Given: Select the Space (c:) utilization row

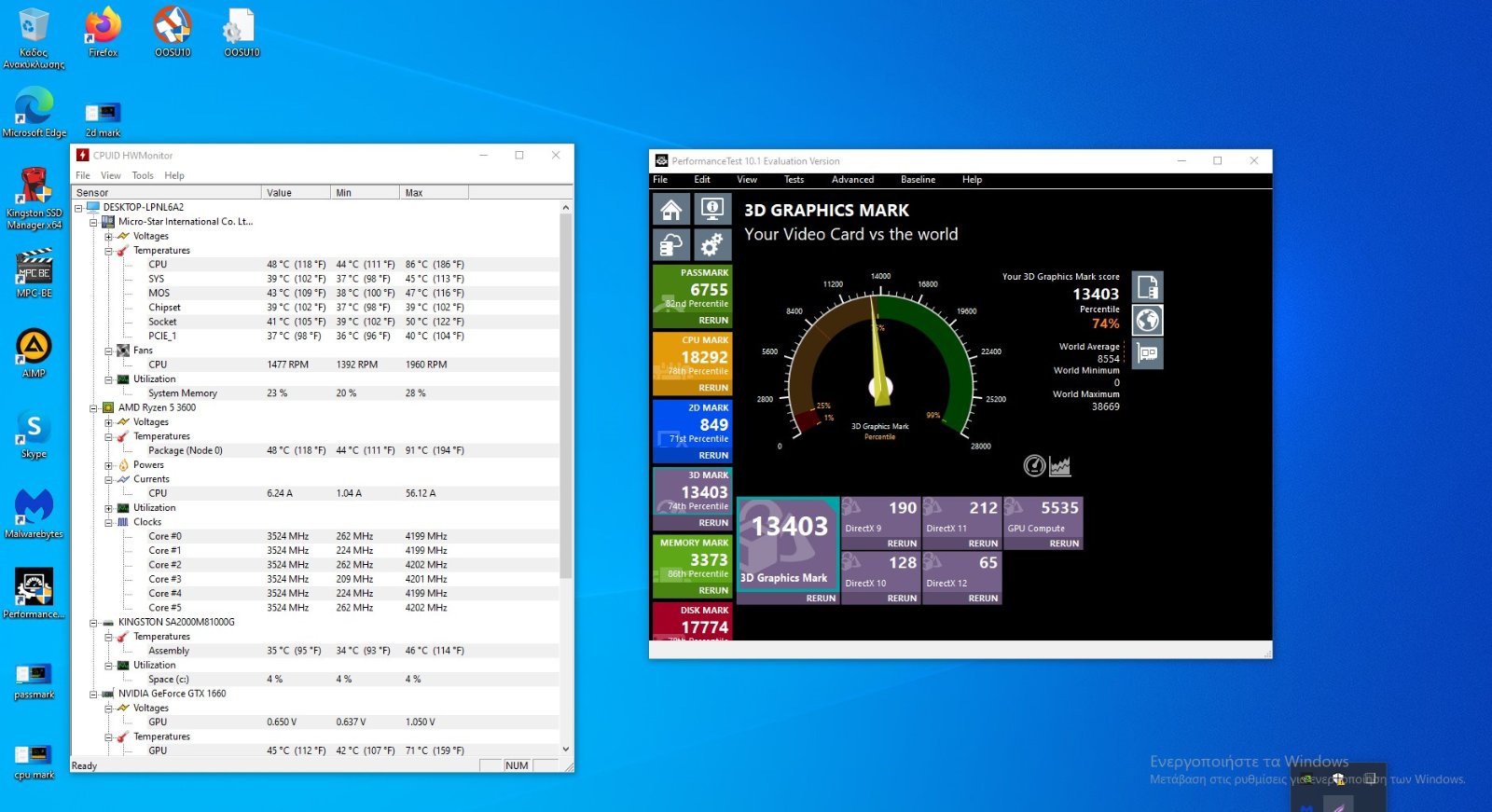Looking at the screenshot, I should (x=316, y=680).
